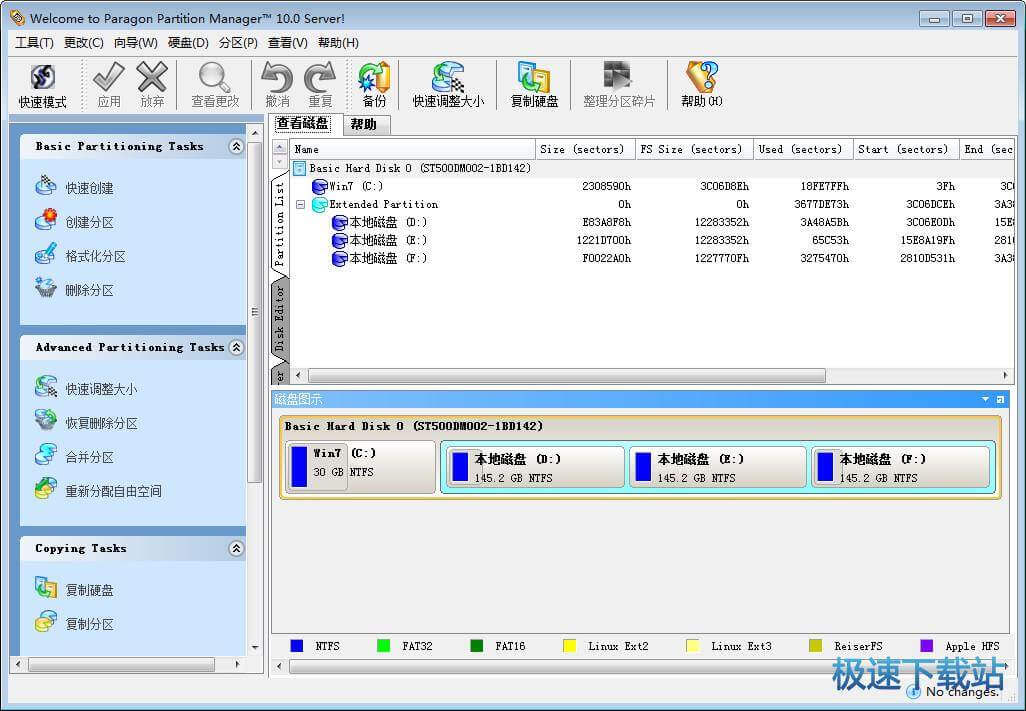The height and width of the screenshot is (711, 1026).
Task: Open the 硬盘(D) menu
Action: click(188, 43)
